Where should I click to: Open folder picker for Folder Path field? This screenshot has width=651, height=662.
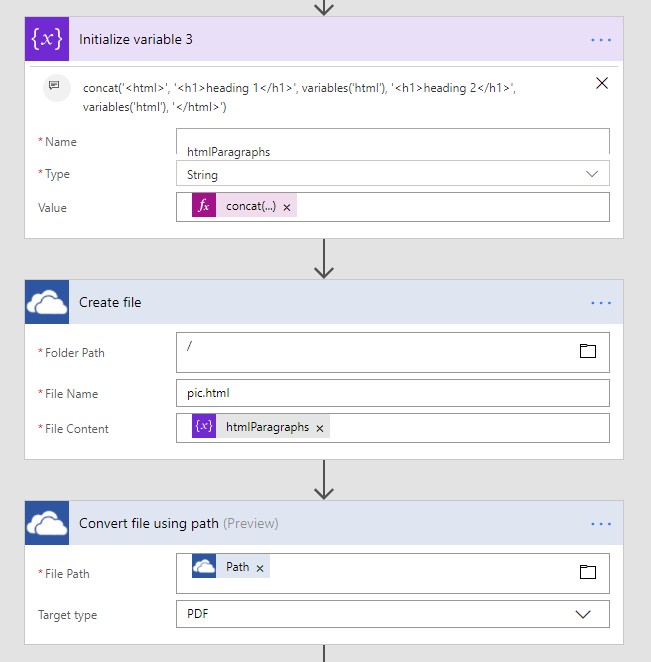coord(587,351)
